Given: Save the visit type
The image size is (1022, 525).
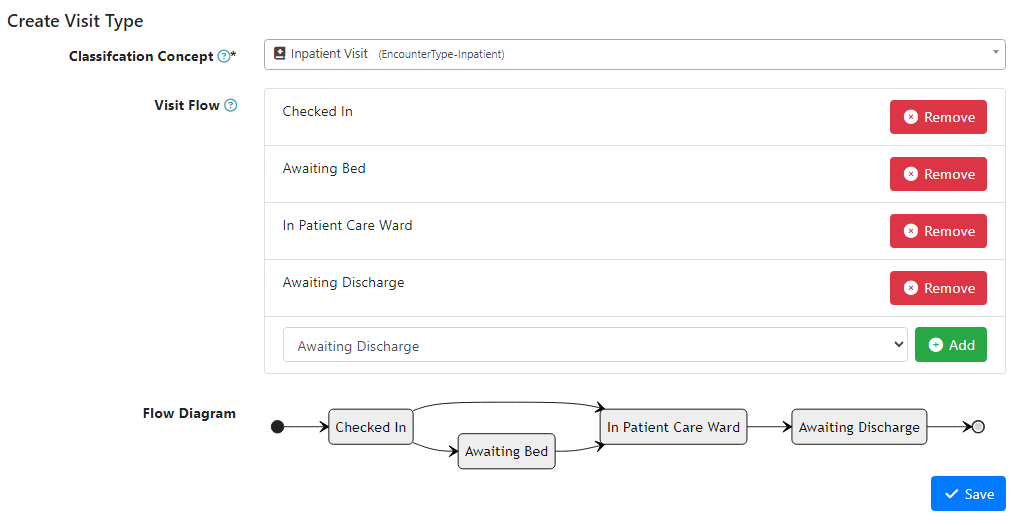Looking at the screenshot, I should point(968,494).
